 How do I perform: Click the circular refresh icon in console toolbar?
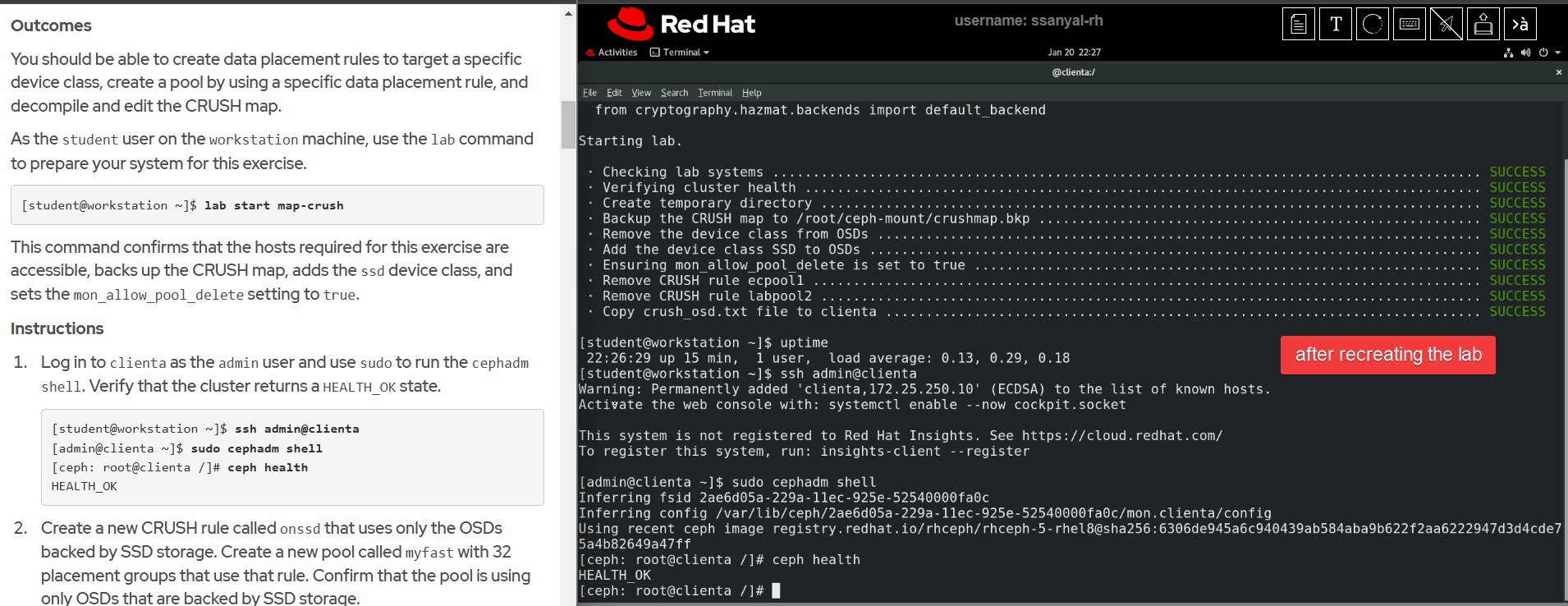click(1373, 25)
